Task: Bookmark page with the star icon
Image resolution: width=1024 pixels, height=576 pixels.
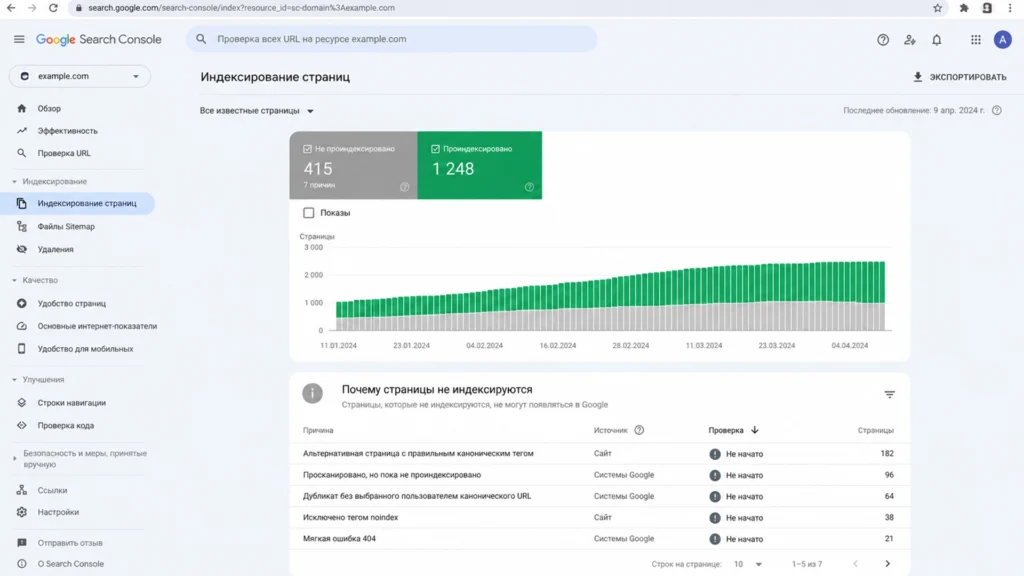Action: (937, 8)
